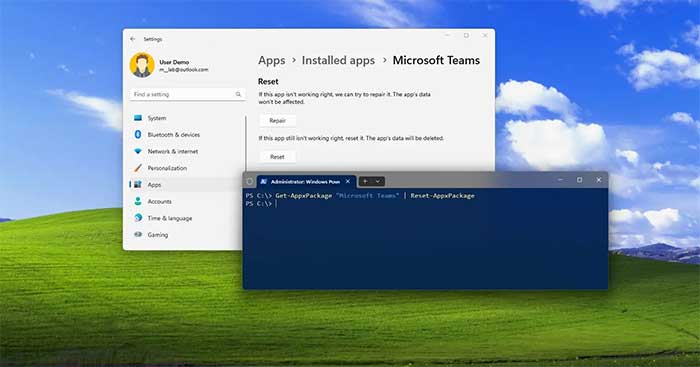
Task: Click the Reset section heading
Action: coord(268,81)
